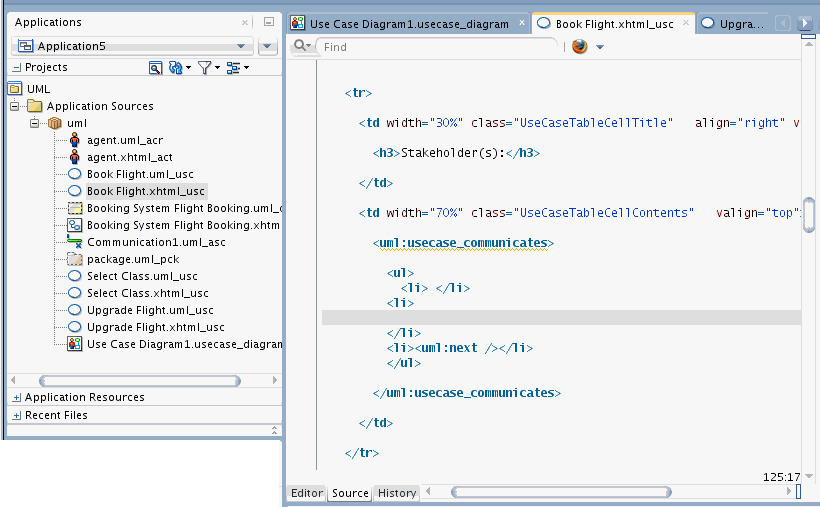Open the Refresh icon dropdown arrow
Viewport: 820px width, 507px height.
click(x=188, y=67)
